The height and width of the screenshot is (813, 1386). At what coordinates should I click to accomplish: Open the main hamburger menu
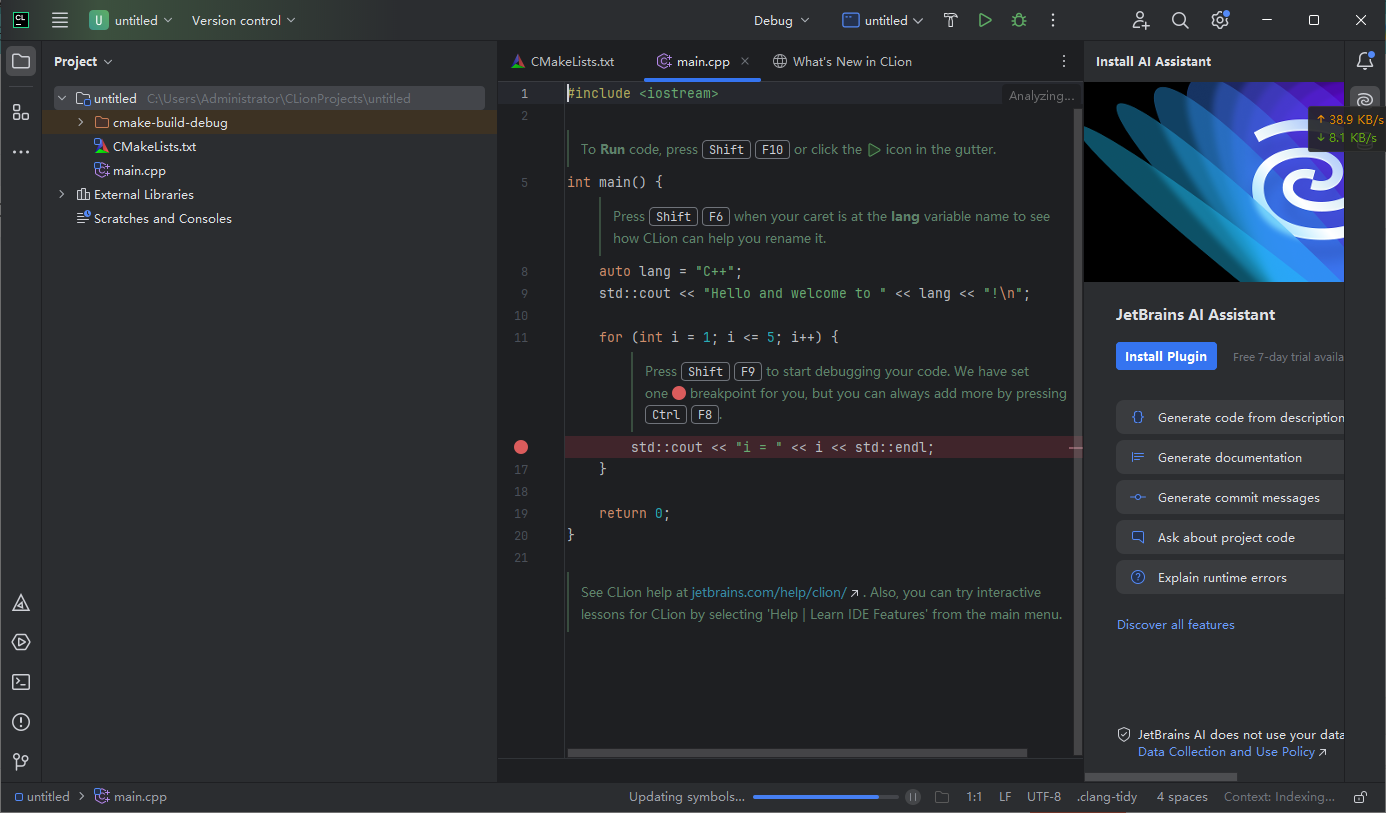(60, 20)
